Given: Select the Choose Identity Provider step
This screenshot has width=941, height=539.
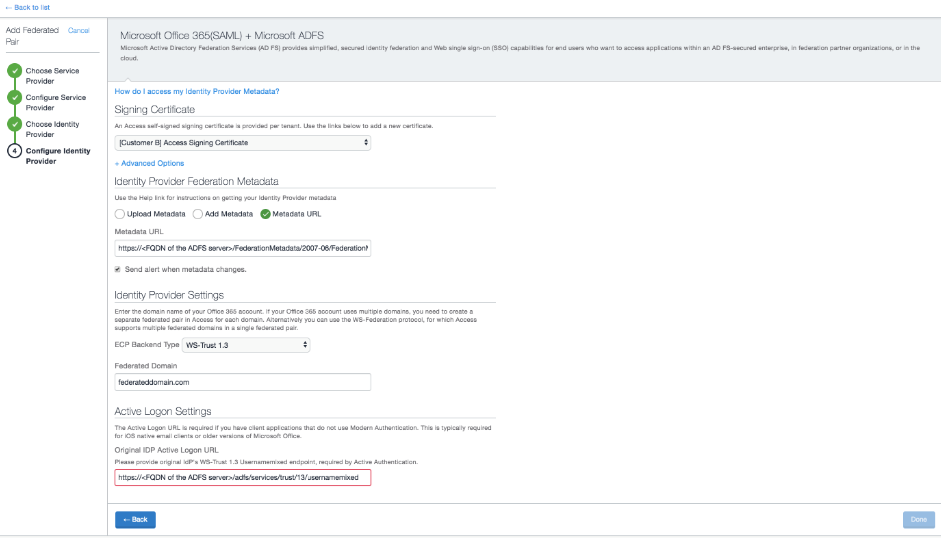Looking at the screenshot, I should [x=52, y=129].
